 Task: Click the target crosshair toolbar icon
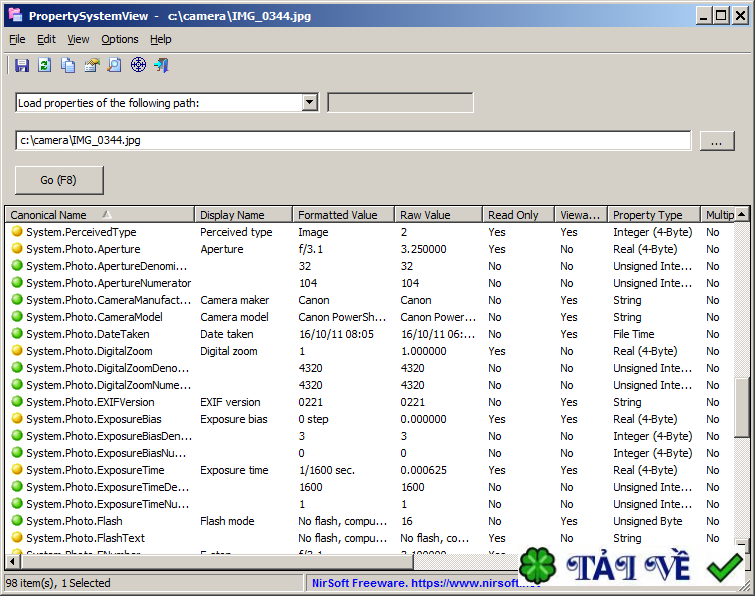pos(138,65)
